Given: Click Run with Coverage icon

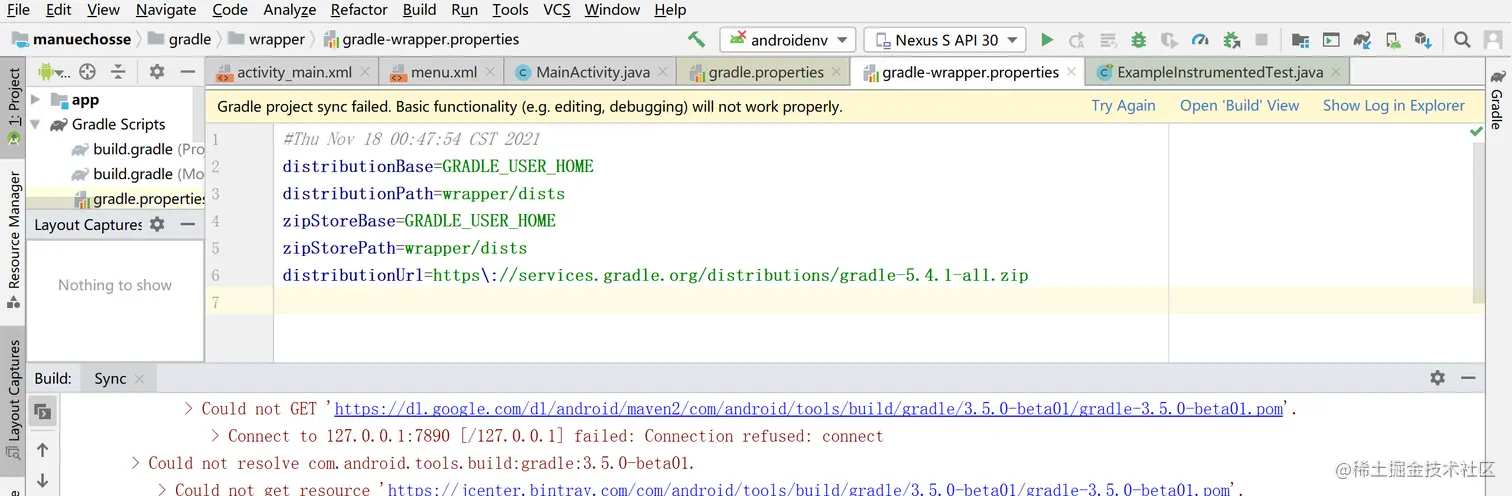Looking at the screenshot, I should point(1169,40).
